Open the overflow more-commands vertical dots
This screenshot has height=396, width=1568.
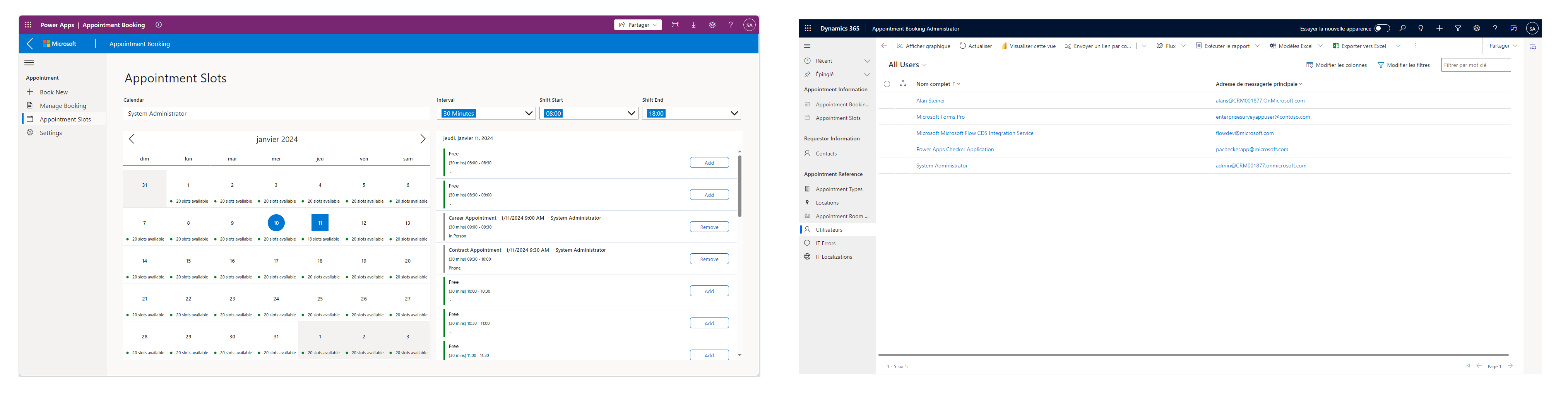tap(1415, 46)
